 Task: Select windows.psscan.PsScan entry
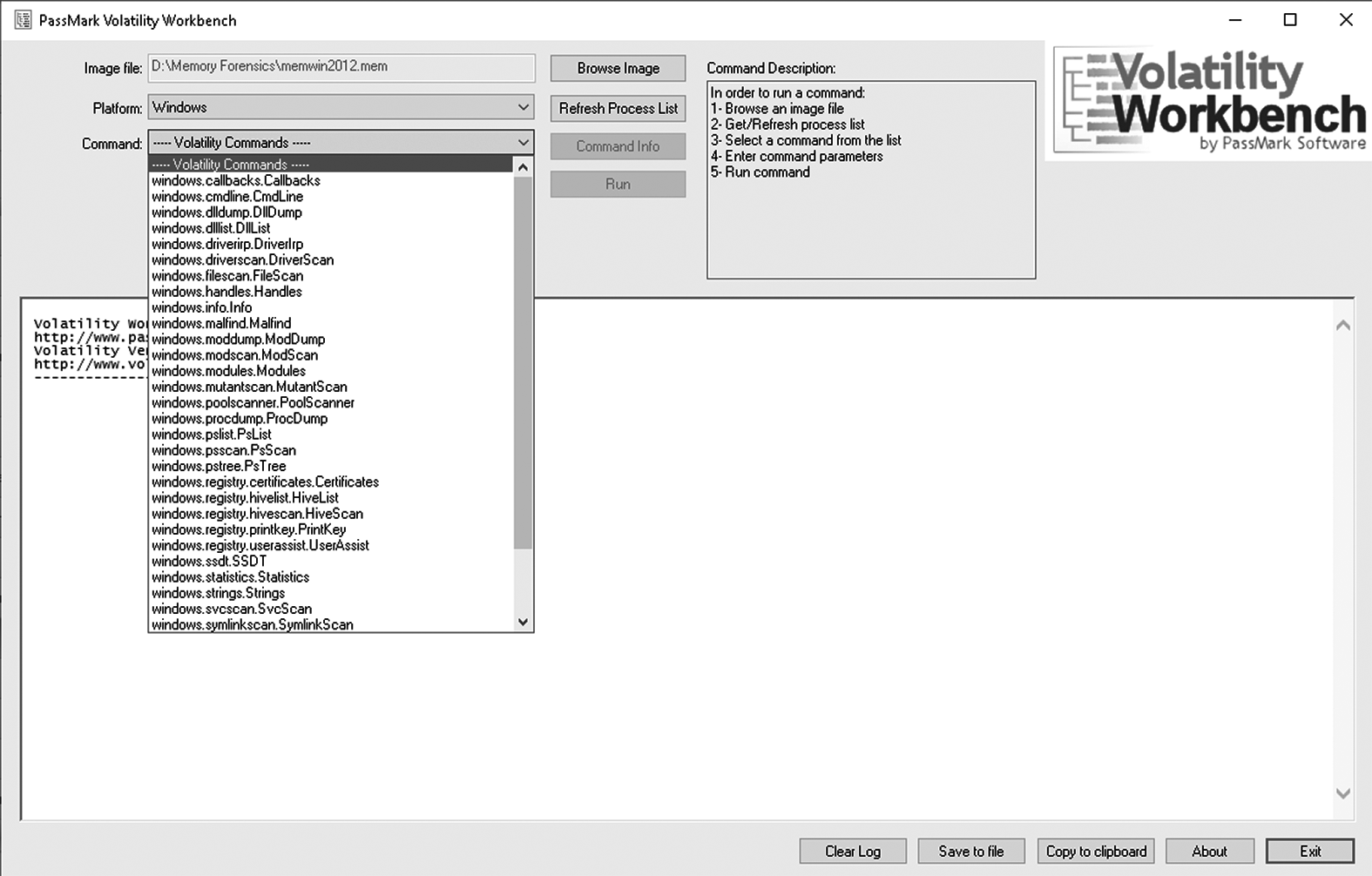(331, 450)
